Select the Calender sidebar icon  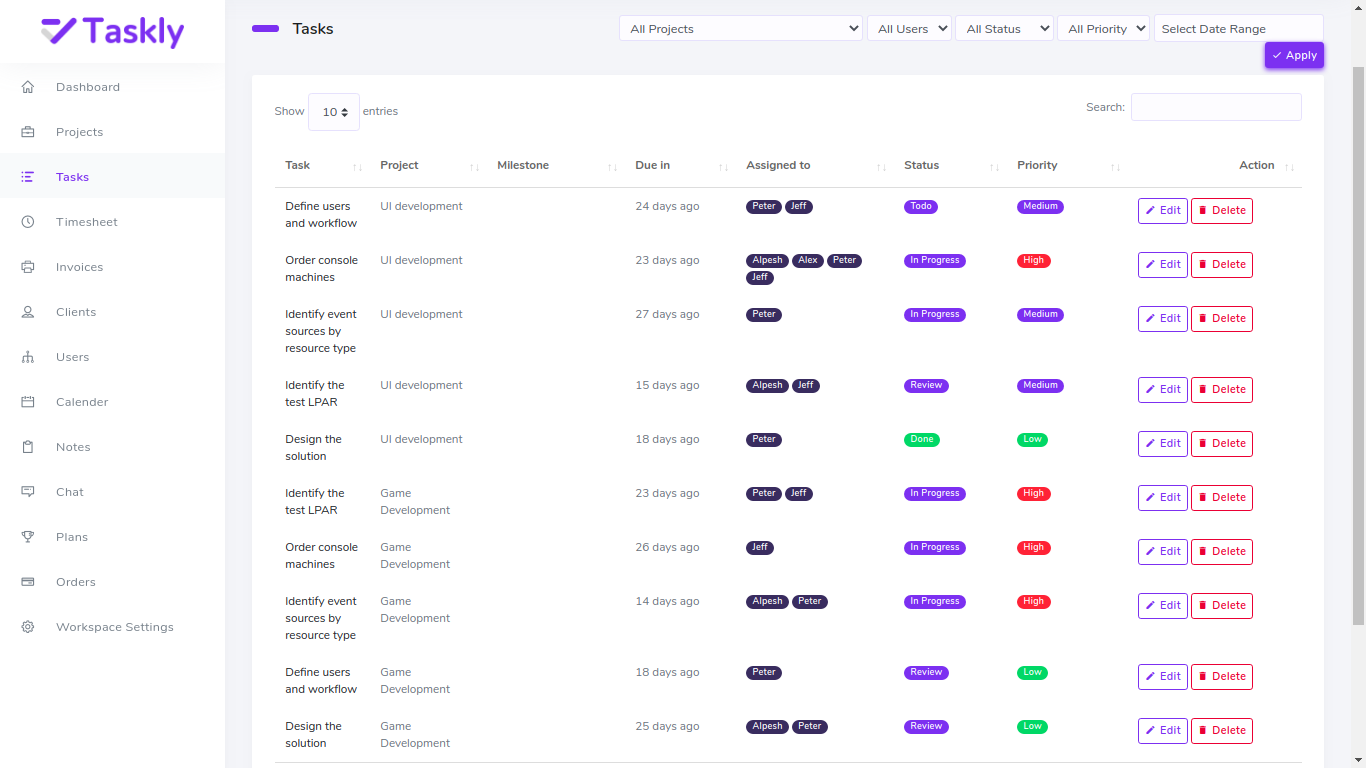[x=27, y=401]
